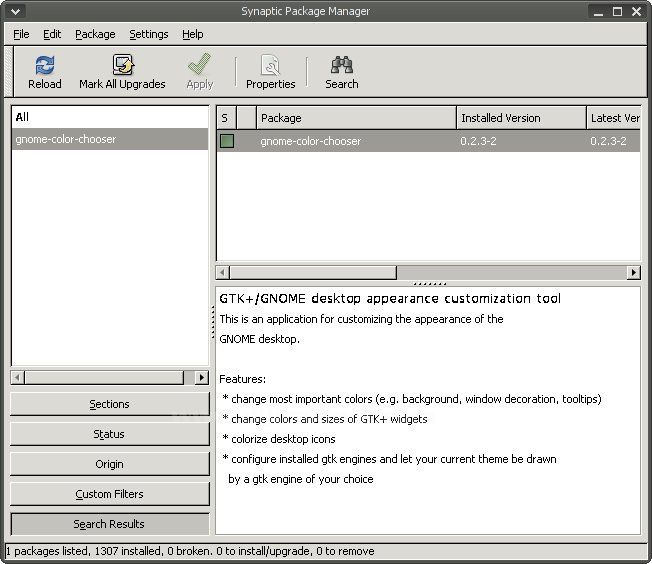Image resolution: width=652 pixels, height=564 pixels.
Task: Open the Settings menu
Action: (x=148, y=34)
